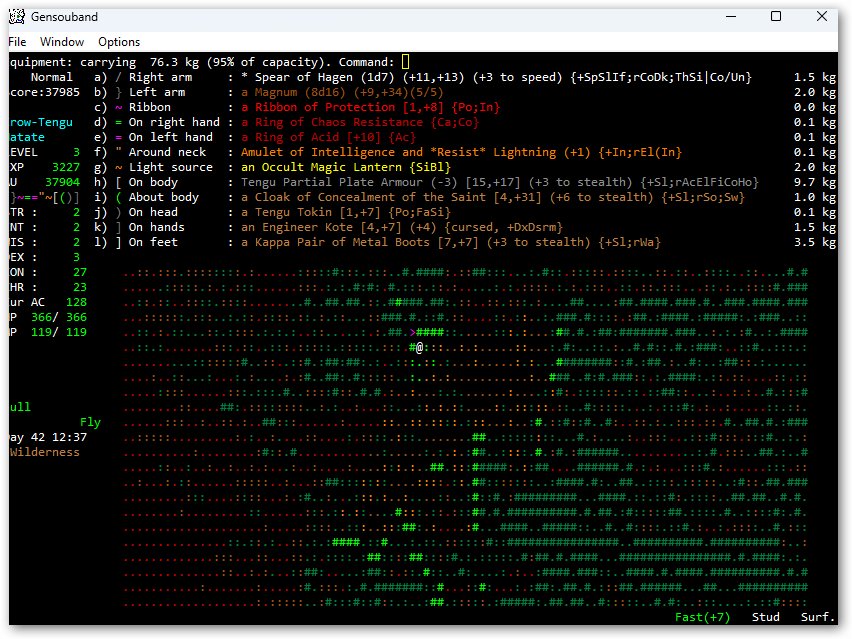Click the 'Surf.' depth indicator

click(x=818, y=617)
